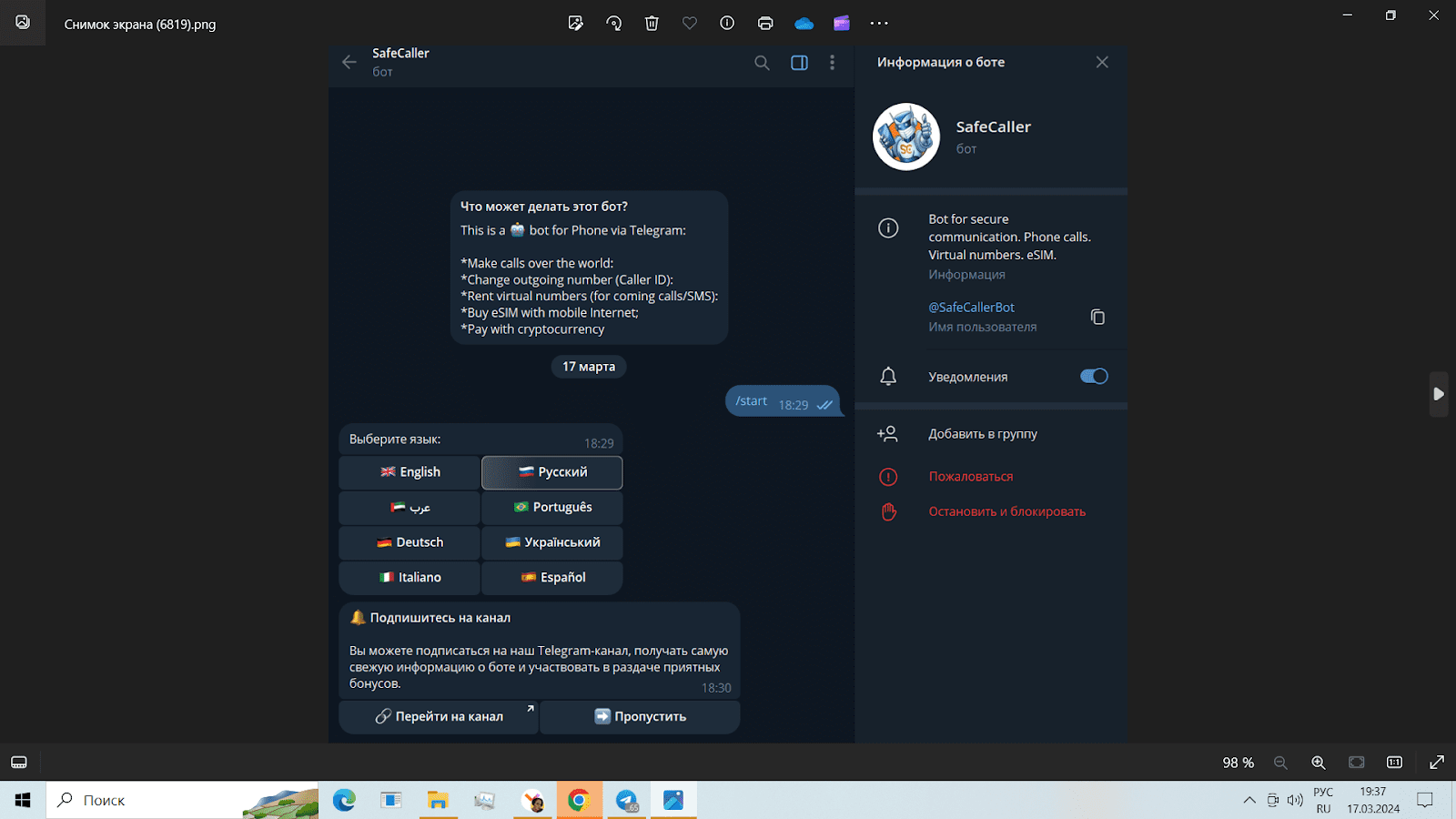Image resolution: width=1456 pixels, height=819 pixels.
Task: Go to next image with the right arrow
Action: 1439,394
